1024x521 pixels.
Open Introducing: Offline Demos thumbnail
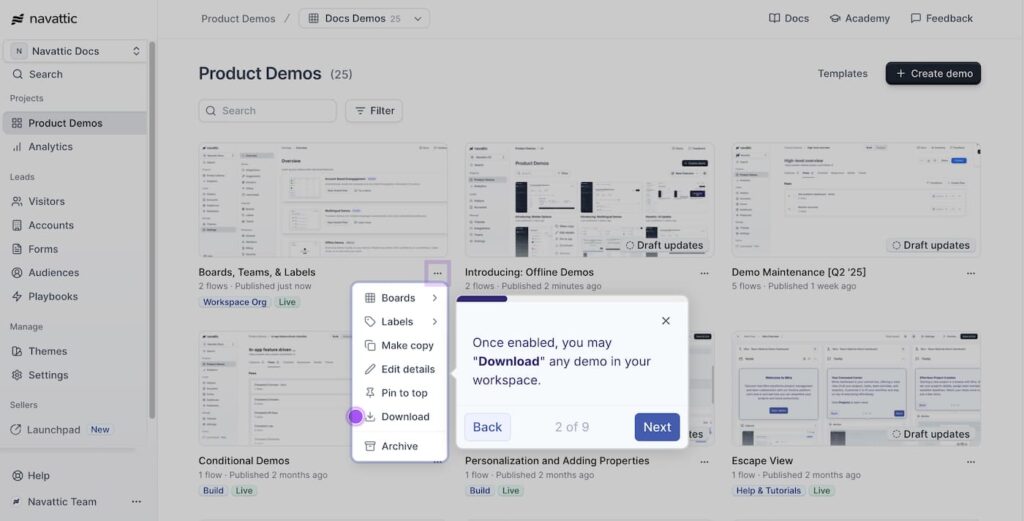point(589,200)
